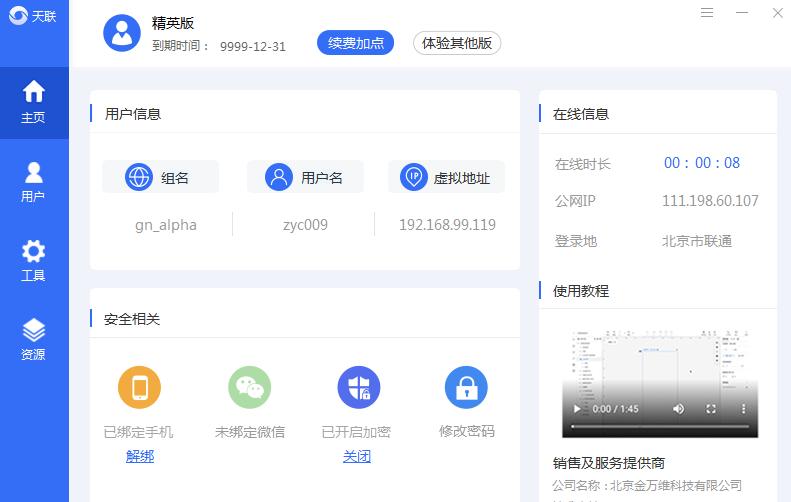Click the 续费加点 renew button
791x502 pixels.
(x=356, y=43)
